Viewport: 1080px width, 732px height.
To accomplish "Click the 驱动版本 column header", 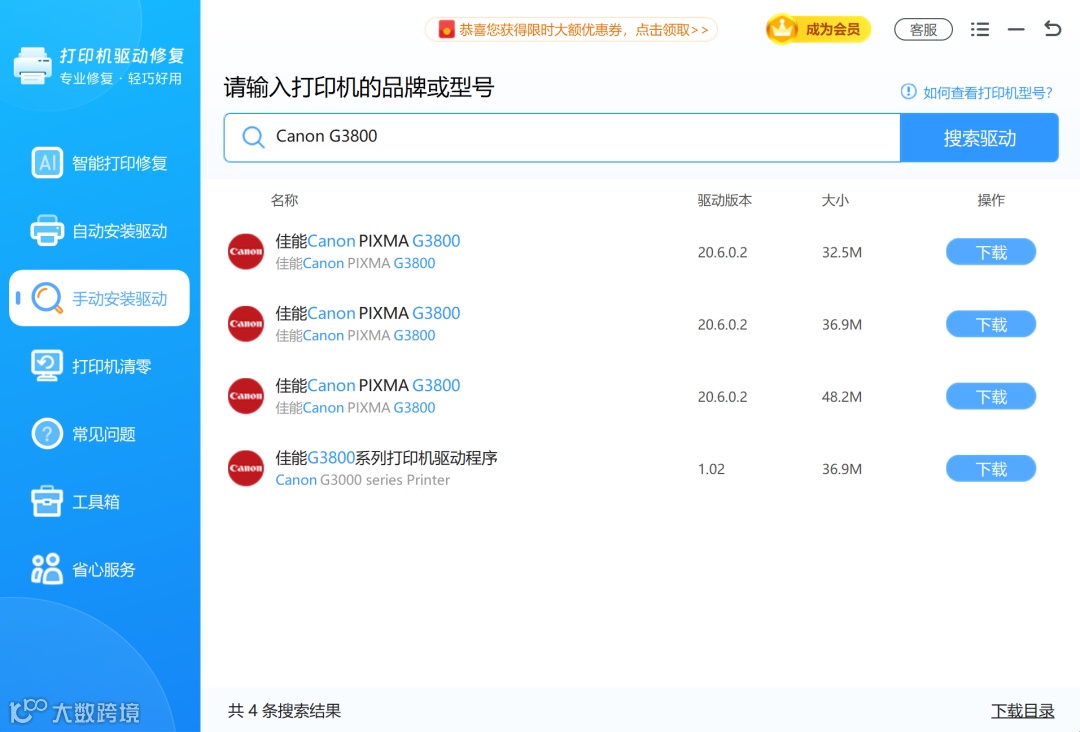I will (725, 200).
